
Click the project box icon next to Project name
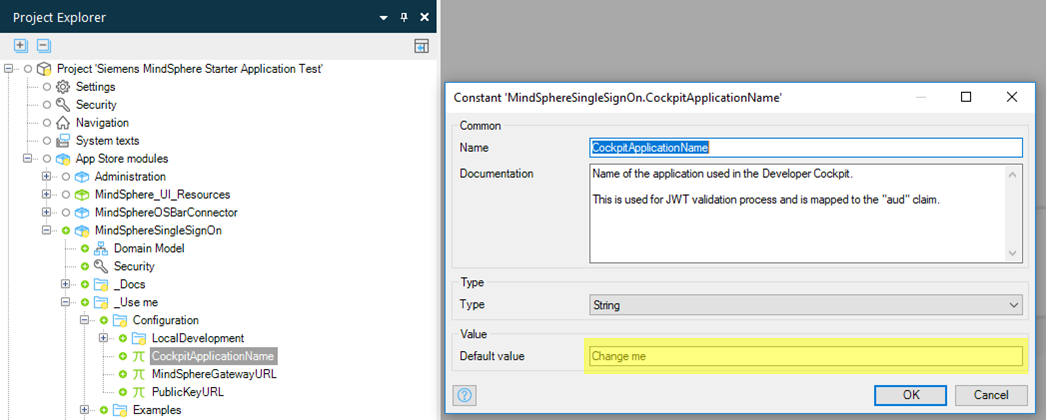[44, 69]
